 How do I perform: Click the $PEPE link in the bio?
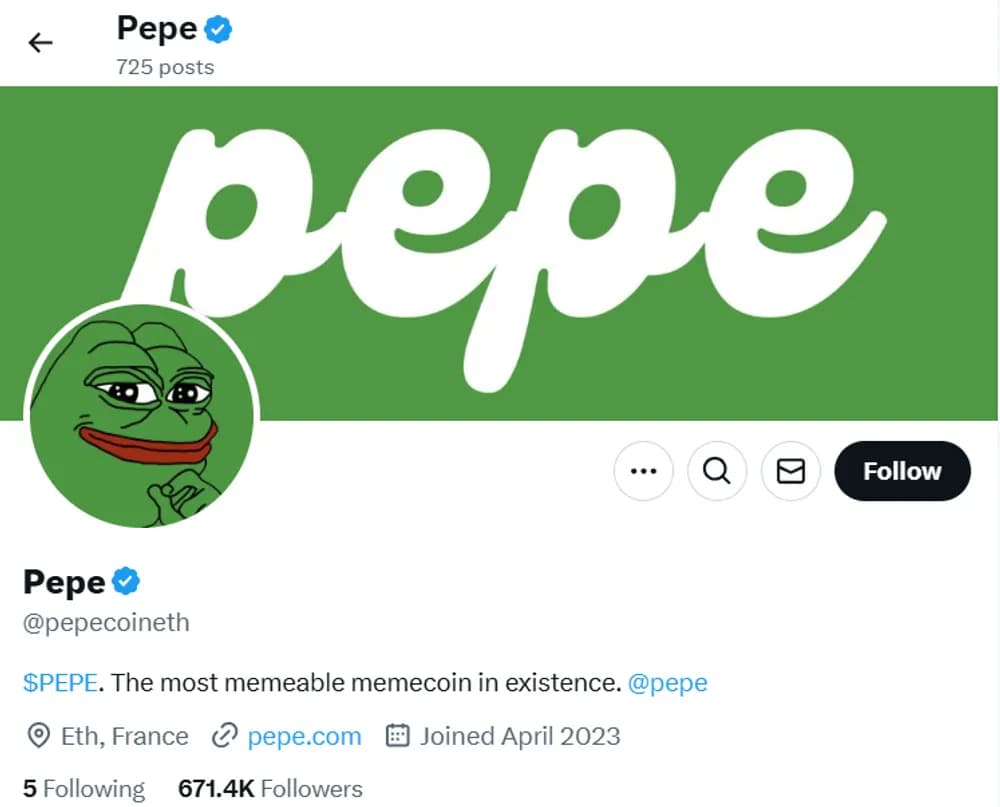tap(58, 682)
